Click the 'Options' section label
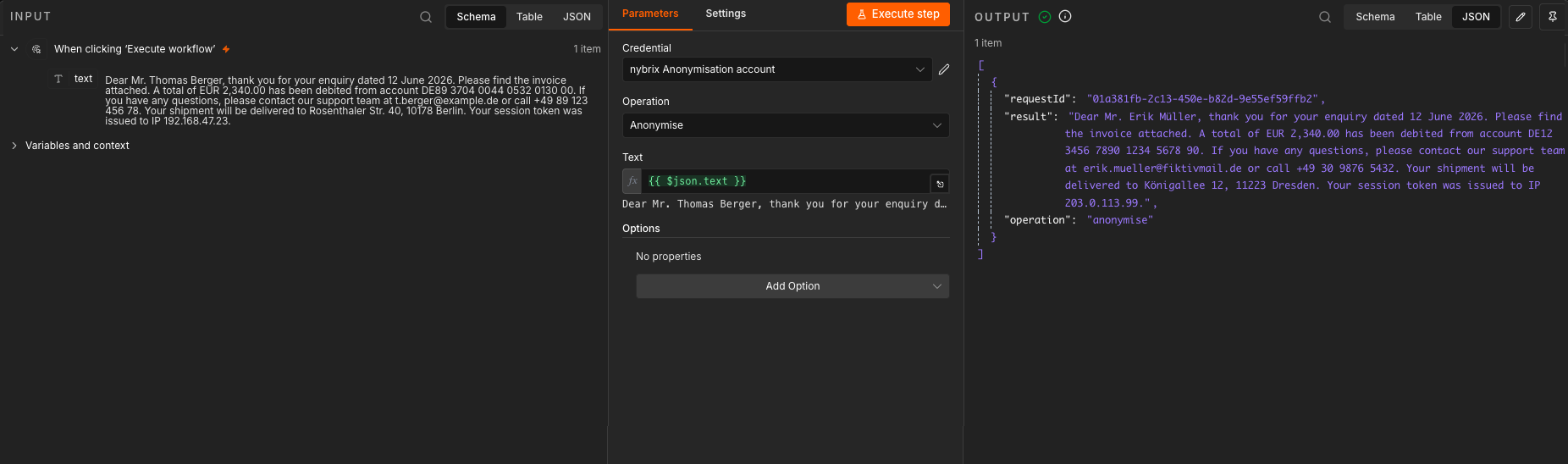The width and height of the screenshot is (1568, 464). [x=641, y=229]
